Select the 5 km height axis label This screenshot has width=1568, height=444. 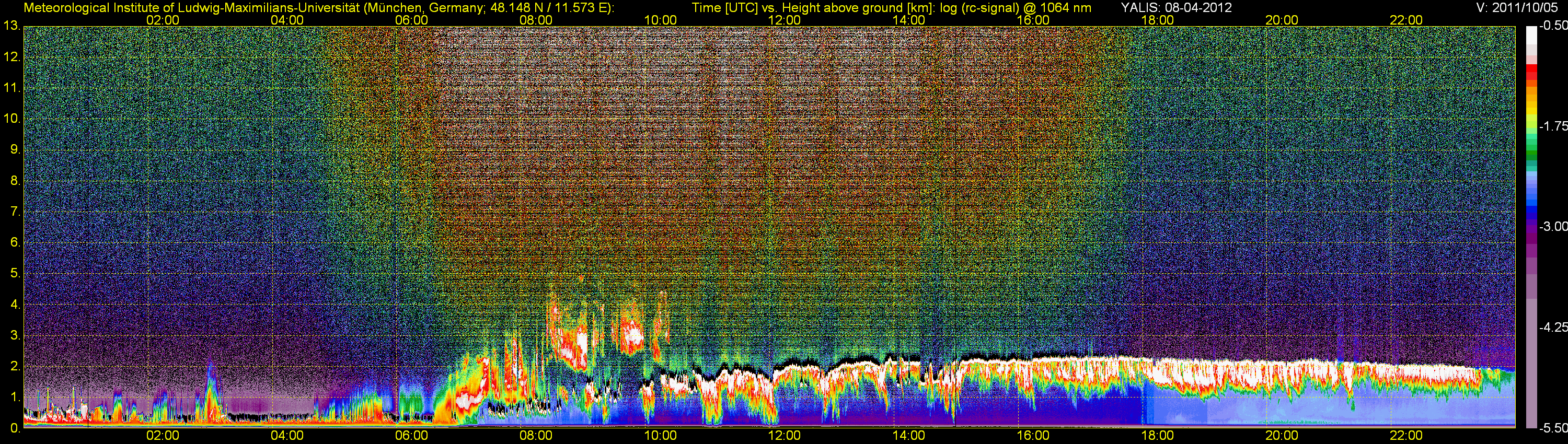pyautogui.click(x=15, y=274)
